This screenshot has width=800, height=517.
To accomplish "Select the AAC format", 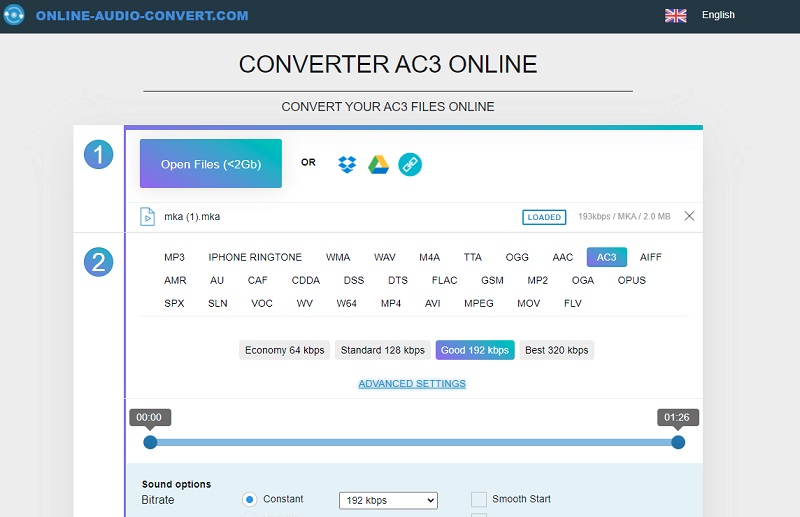I will pos(563,257).
